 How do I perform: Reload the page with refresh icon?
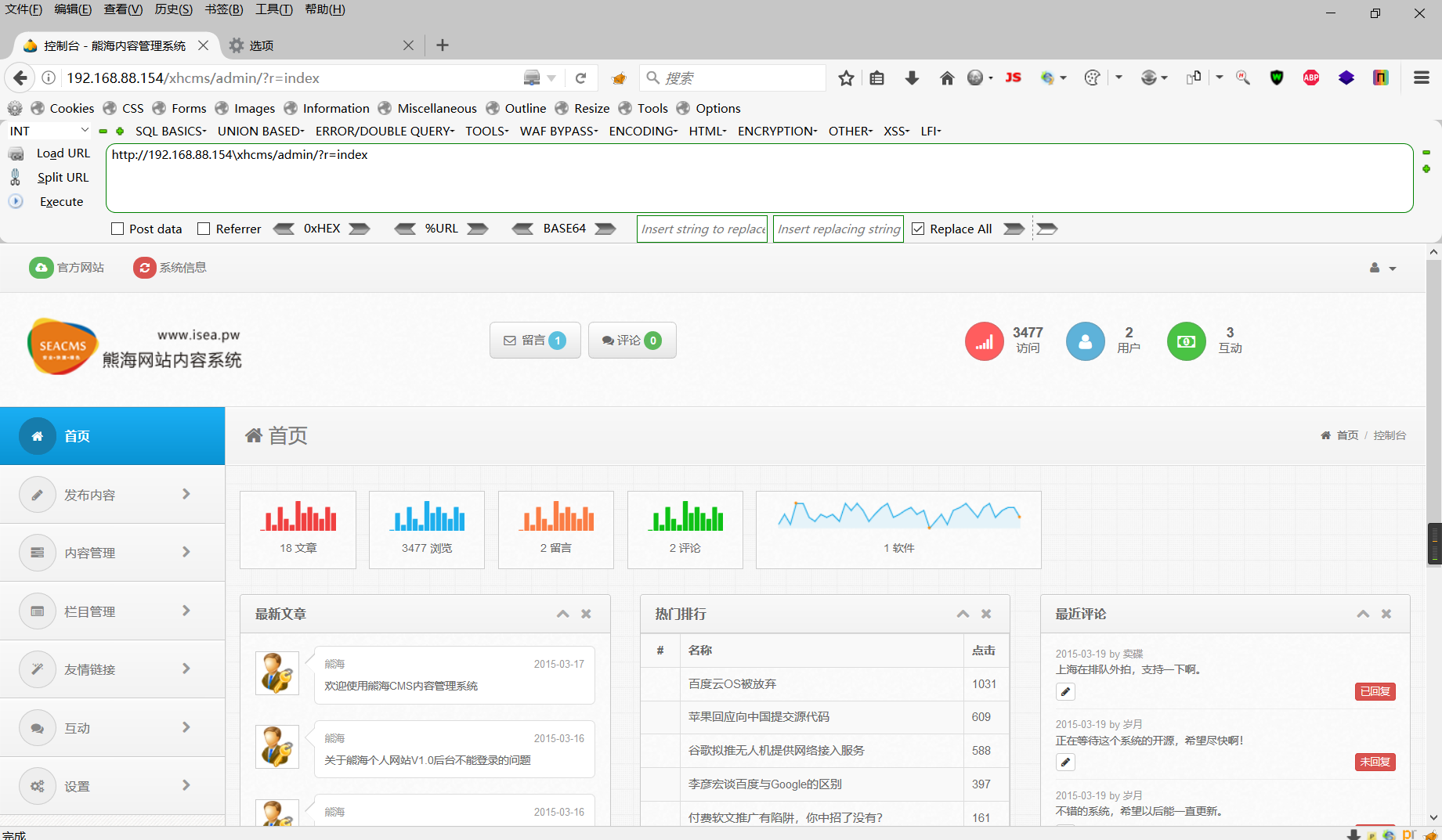coord(580,78)
